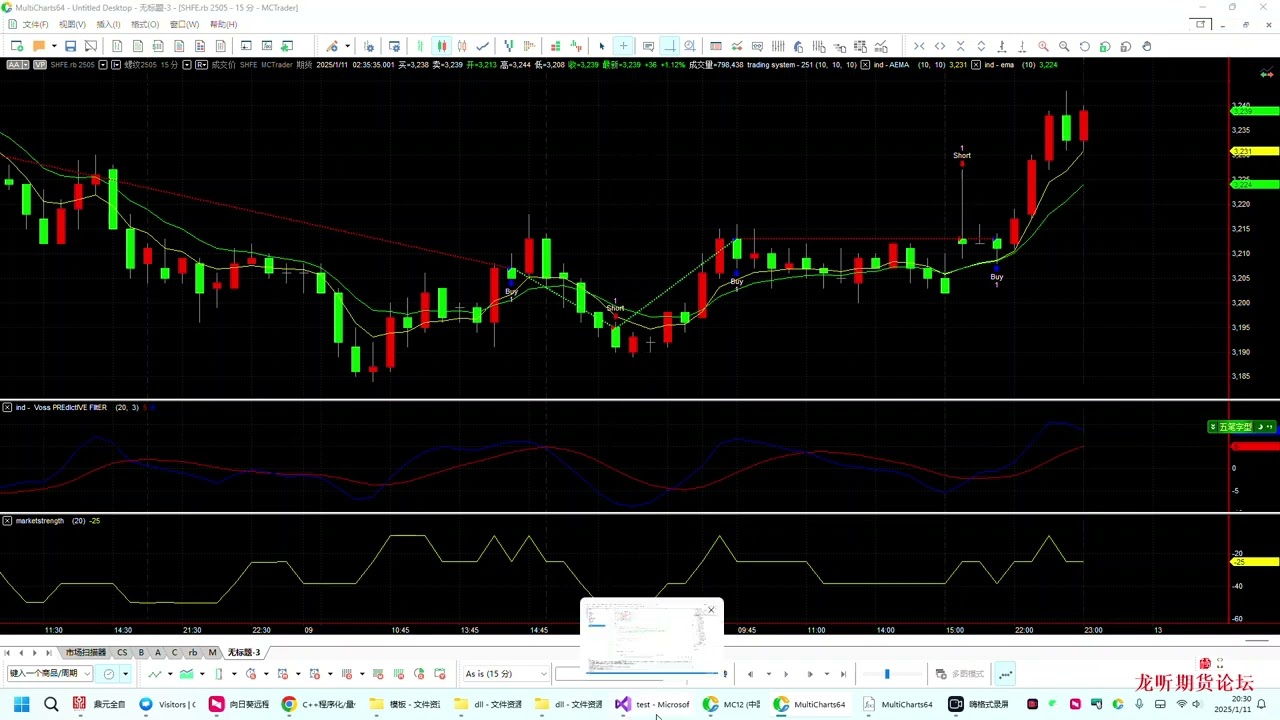Open the AA button dropdown arrow
This screenshot has height=720, width=1280.
(26, 65)
